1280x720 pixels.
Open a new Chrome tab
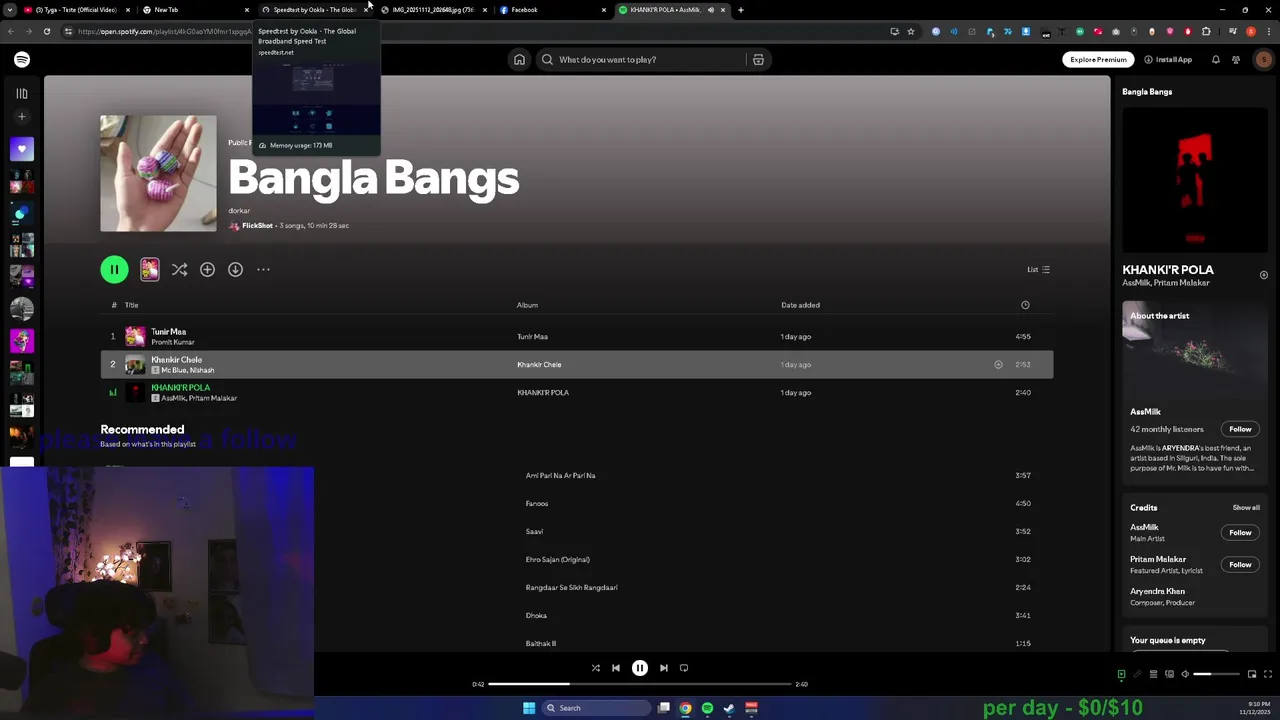click(741, 10)
